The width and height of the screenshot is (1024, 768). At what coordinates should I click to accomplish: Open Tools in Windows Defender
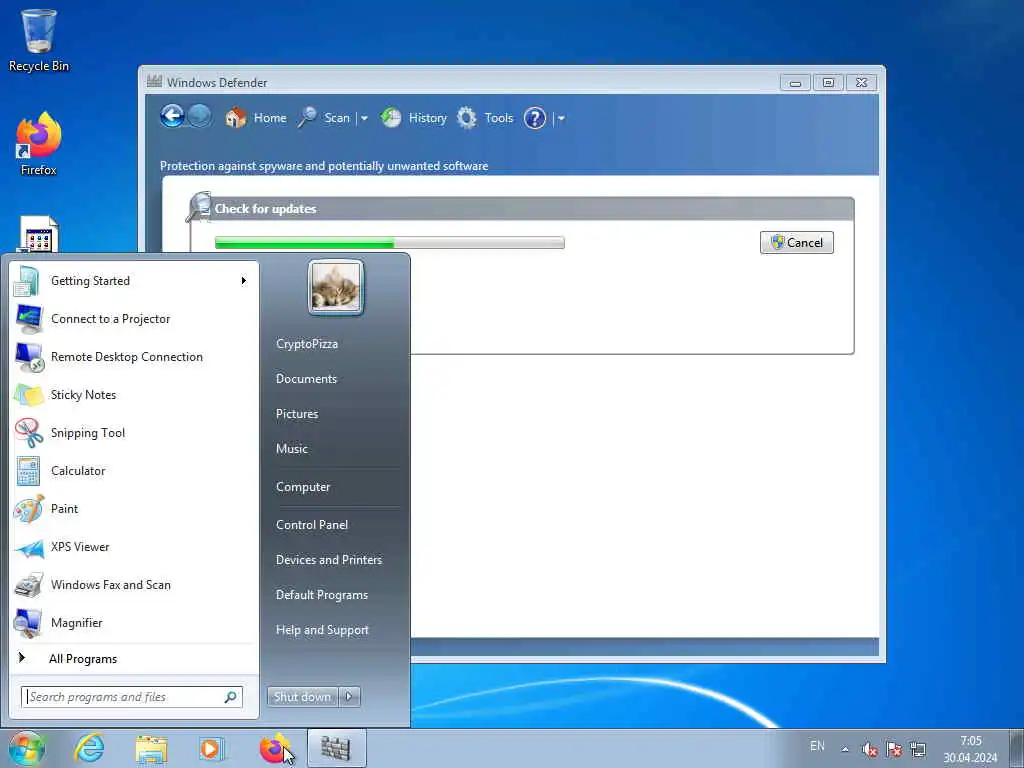485,118
